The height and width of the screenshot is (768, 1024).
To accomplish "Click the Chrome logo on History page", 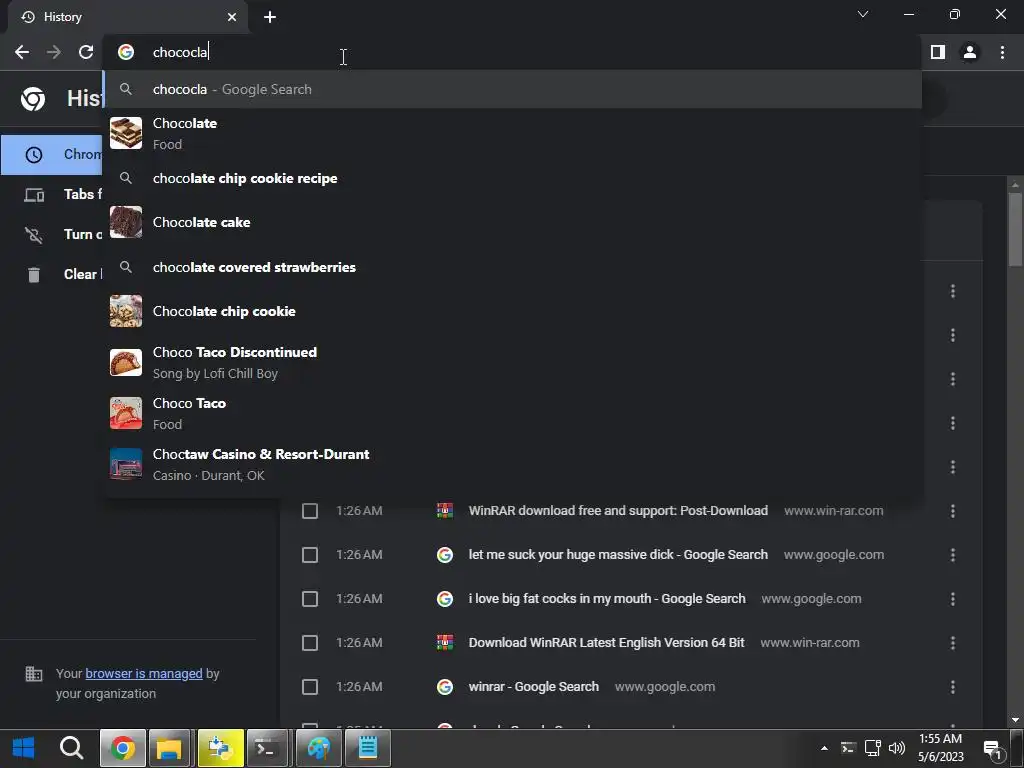I will [x=33, y=99].
